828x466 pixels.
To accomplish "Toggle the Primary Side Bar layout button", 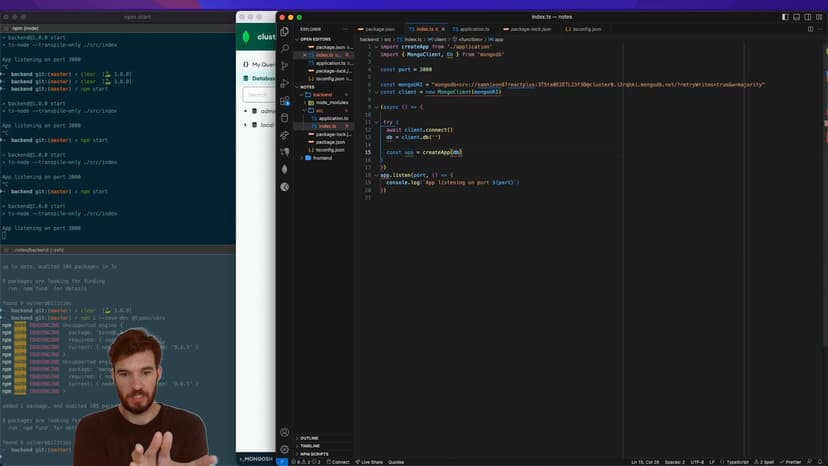I will point(785,17).
